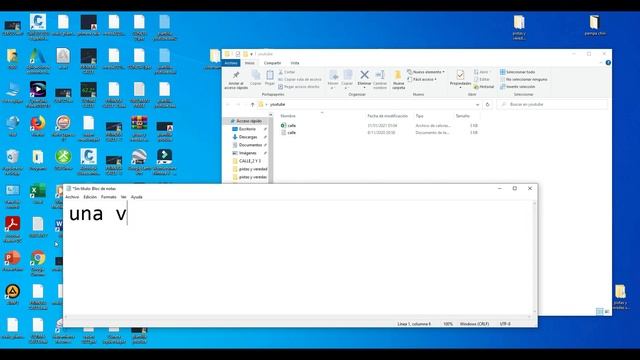The image size is (640, 360).
Task: Open the Ver menu in Notepad
Action: [124, 197]
